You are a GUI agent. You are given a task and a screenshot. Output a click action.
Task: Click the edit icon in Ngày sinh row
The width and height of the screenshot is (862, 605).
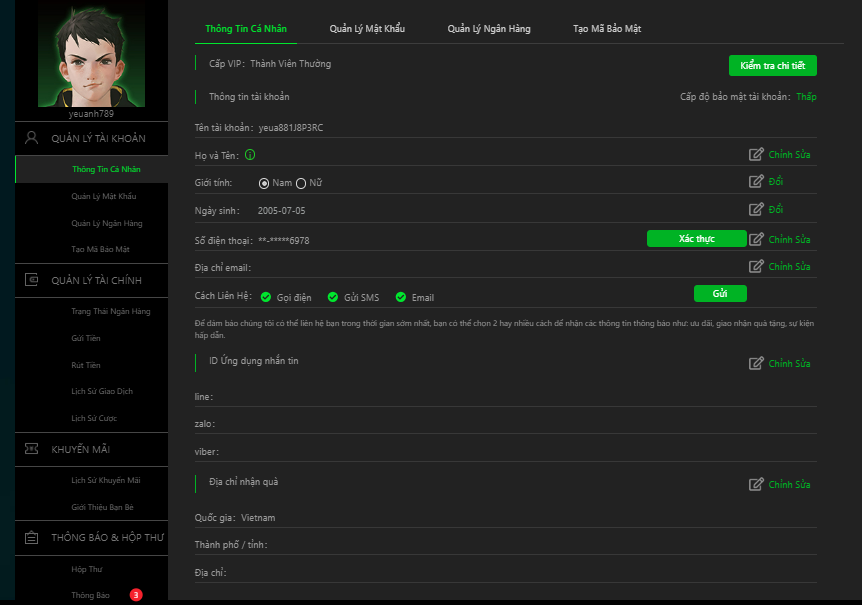click(756, 209)
